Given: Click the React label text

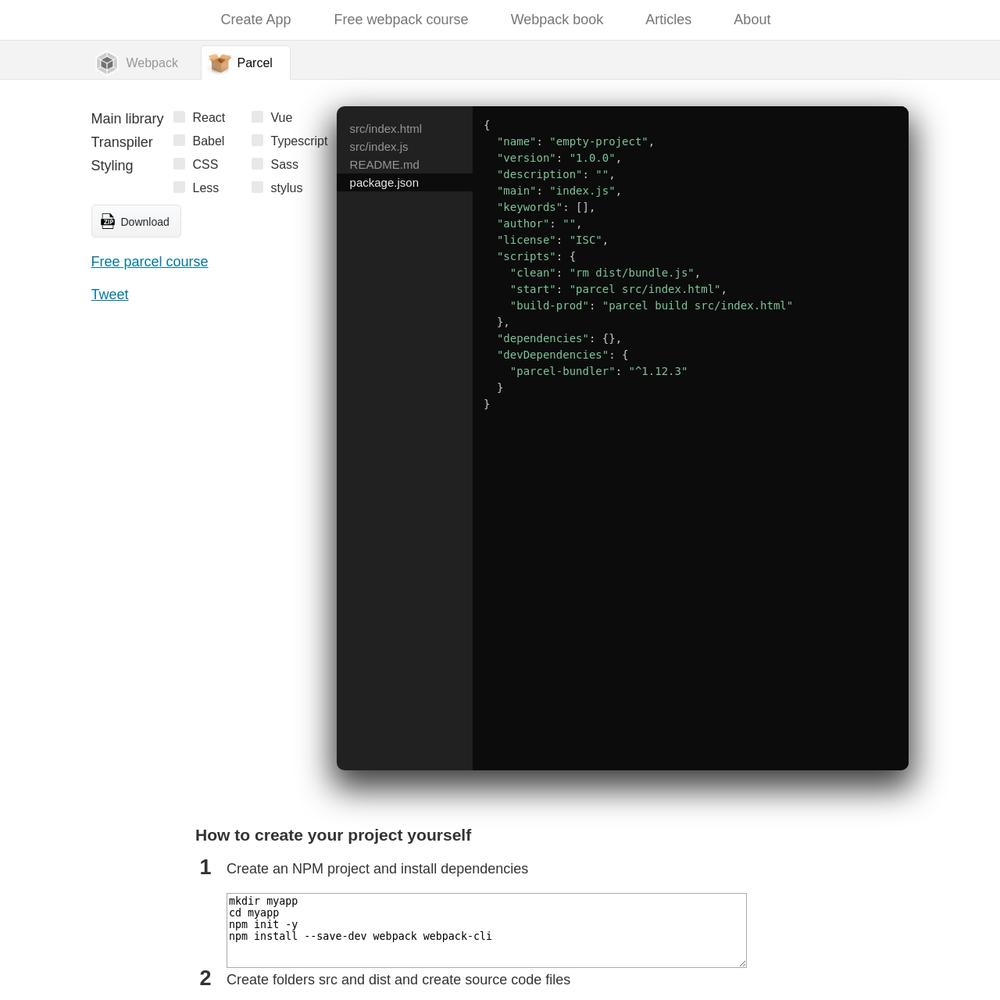Looking at the screenshot, I should click(209, 117).
